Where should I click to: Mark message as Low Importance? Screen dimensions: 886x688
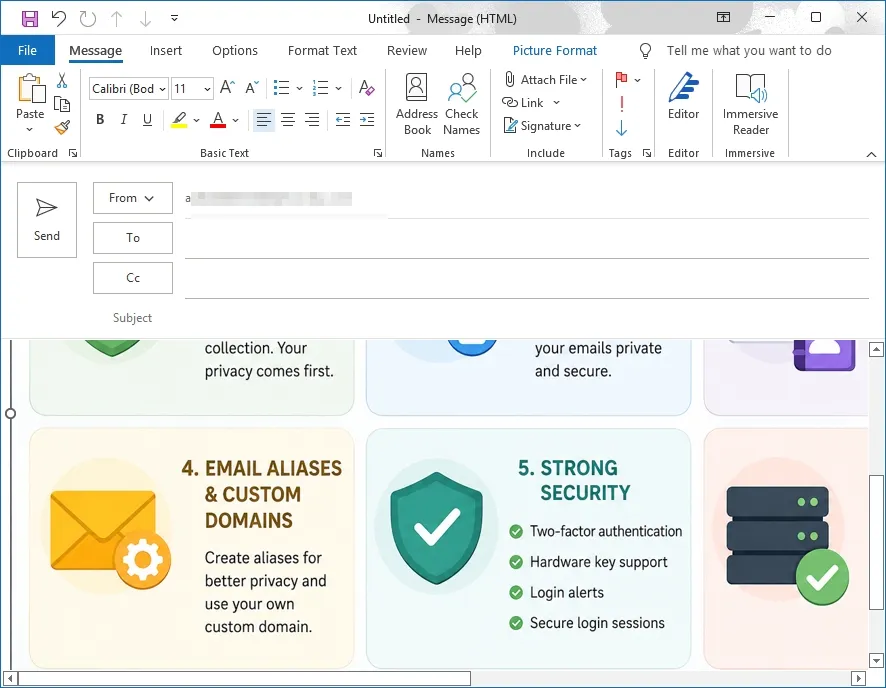622,128
